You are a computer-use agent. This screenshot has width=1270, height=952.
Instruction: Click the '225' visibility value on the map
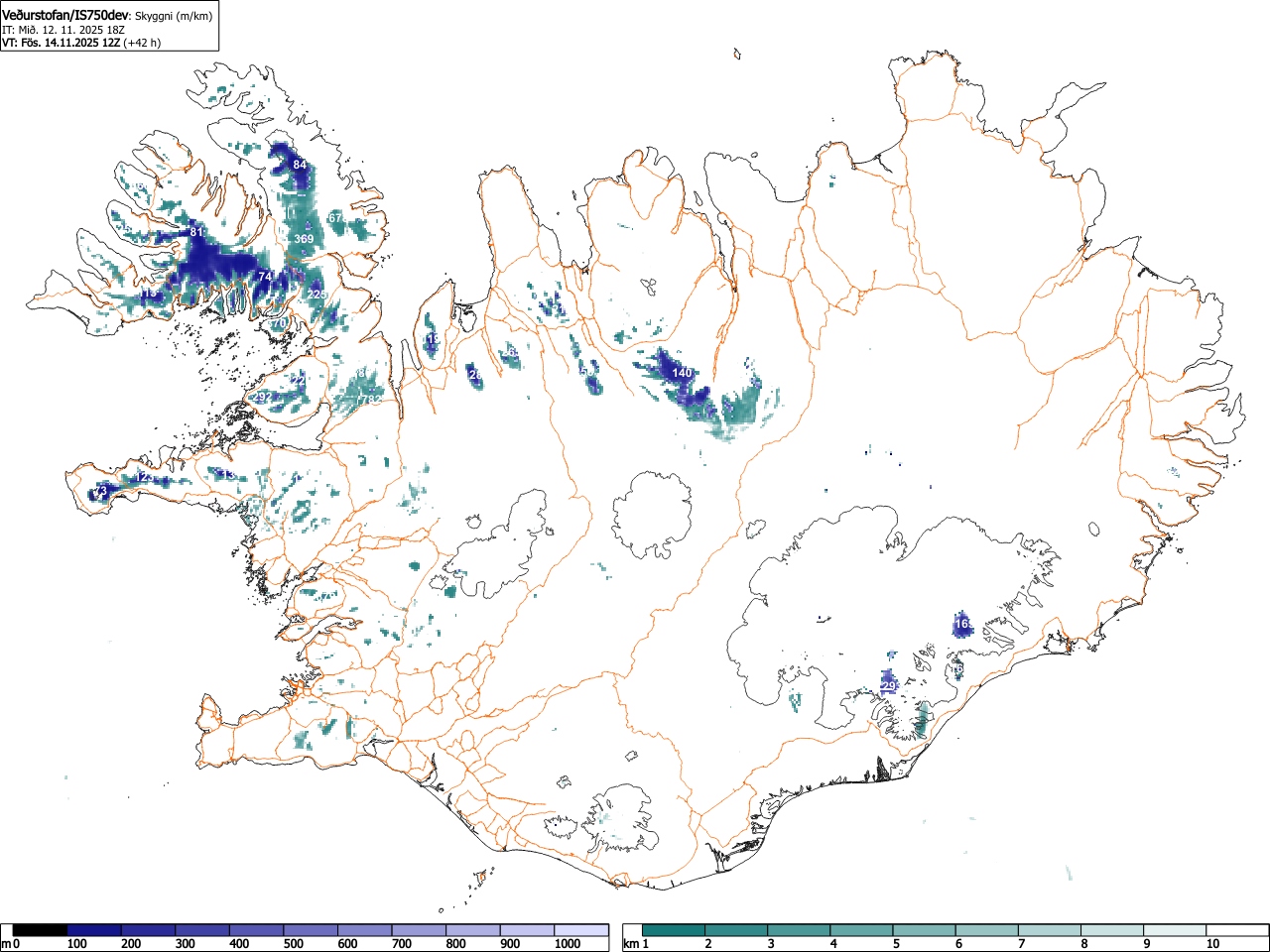click(x=317, y=295)
